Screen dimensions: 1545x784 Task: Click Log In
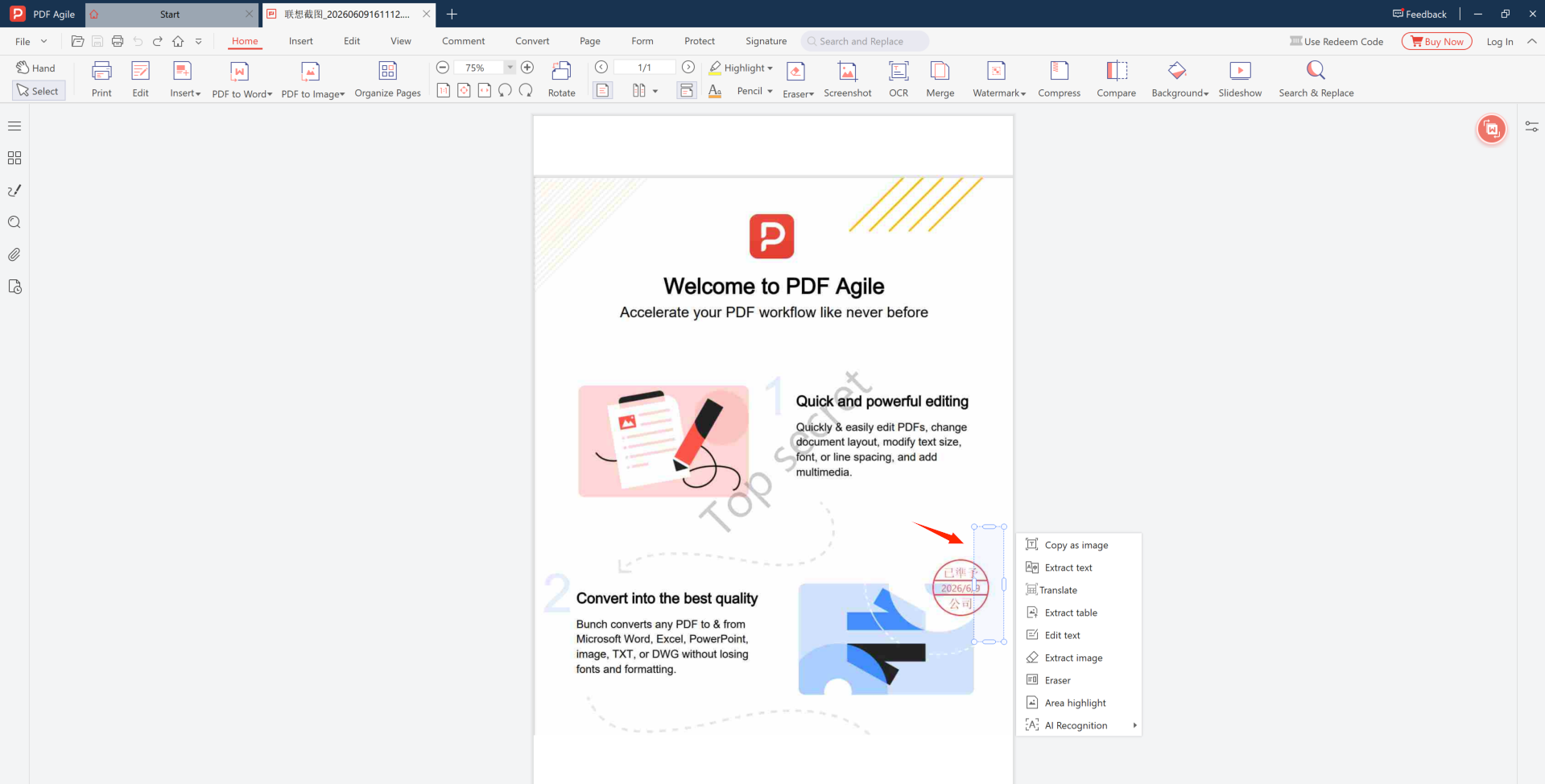pyautogui.click(x=1499, y=41)
